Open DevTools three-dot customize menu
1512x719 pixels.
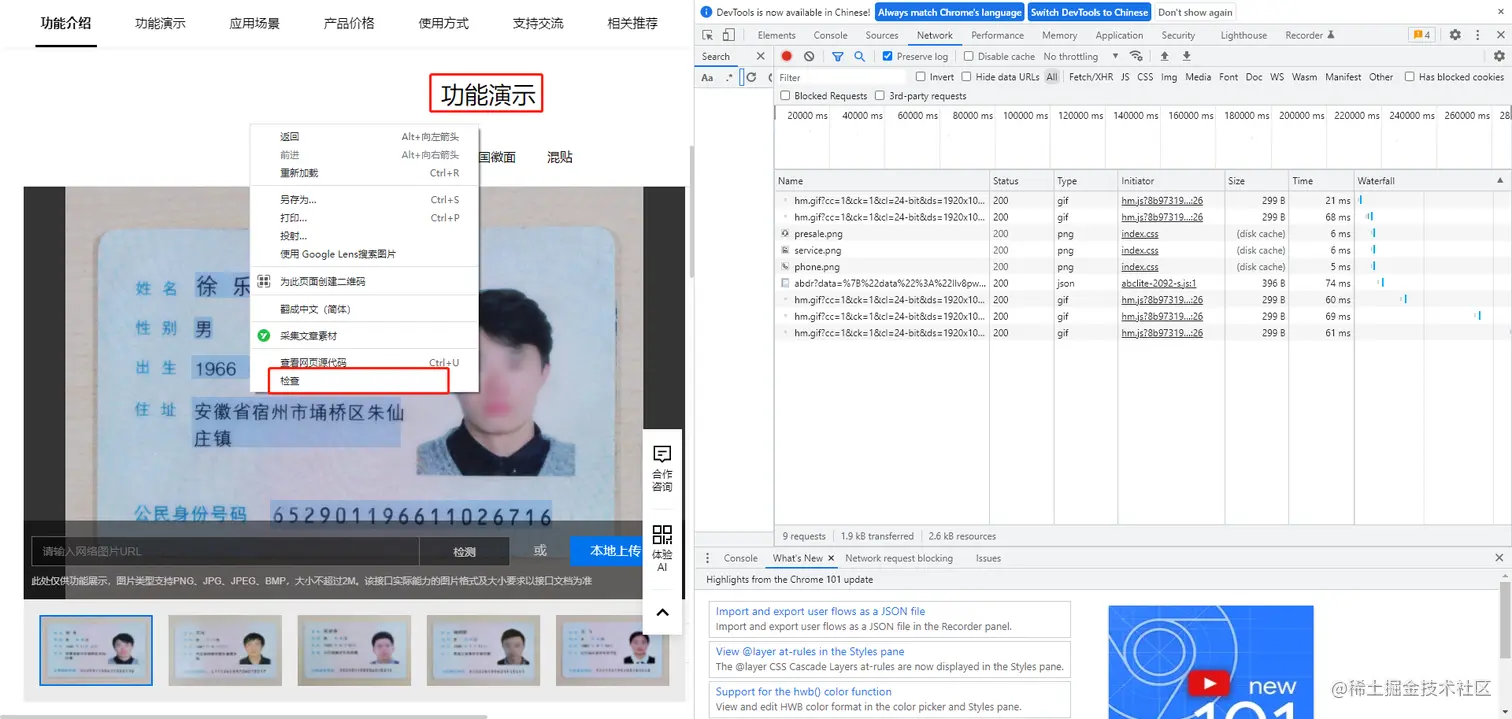1477,35
